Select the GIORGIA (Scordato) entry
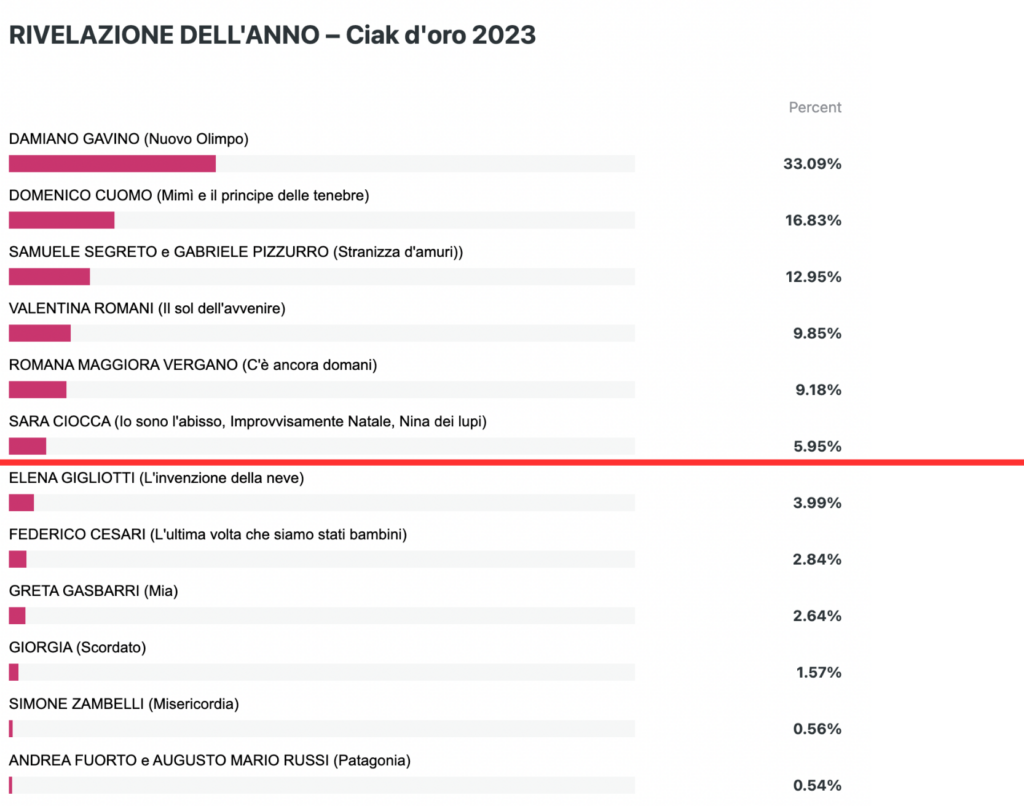This screenshot has height=806, width=1024. click(77, 647)
